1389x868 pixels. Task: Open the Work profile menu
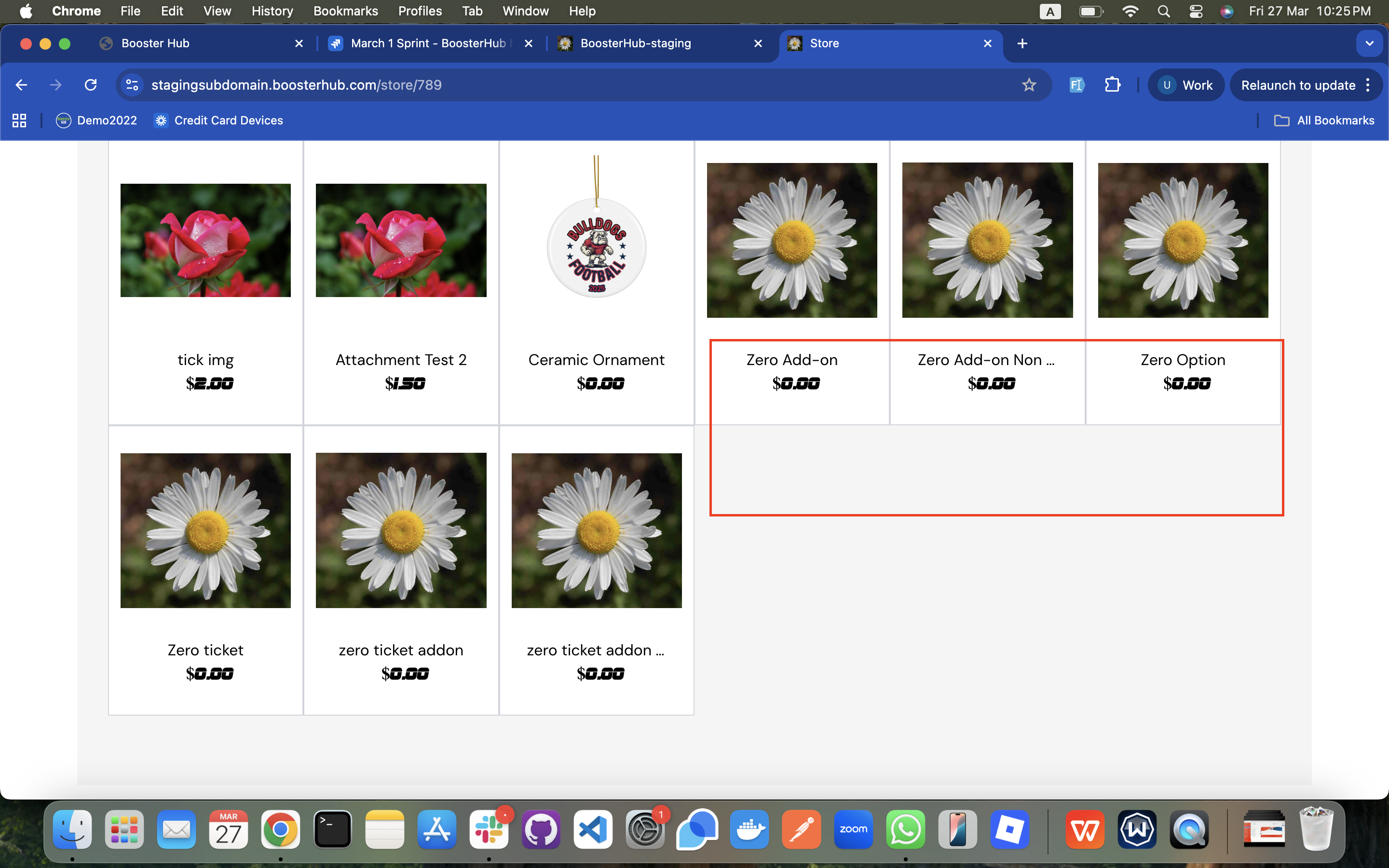point(1186,85)
